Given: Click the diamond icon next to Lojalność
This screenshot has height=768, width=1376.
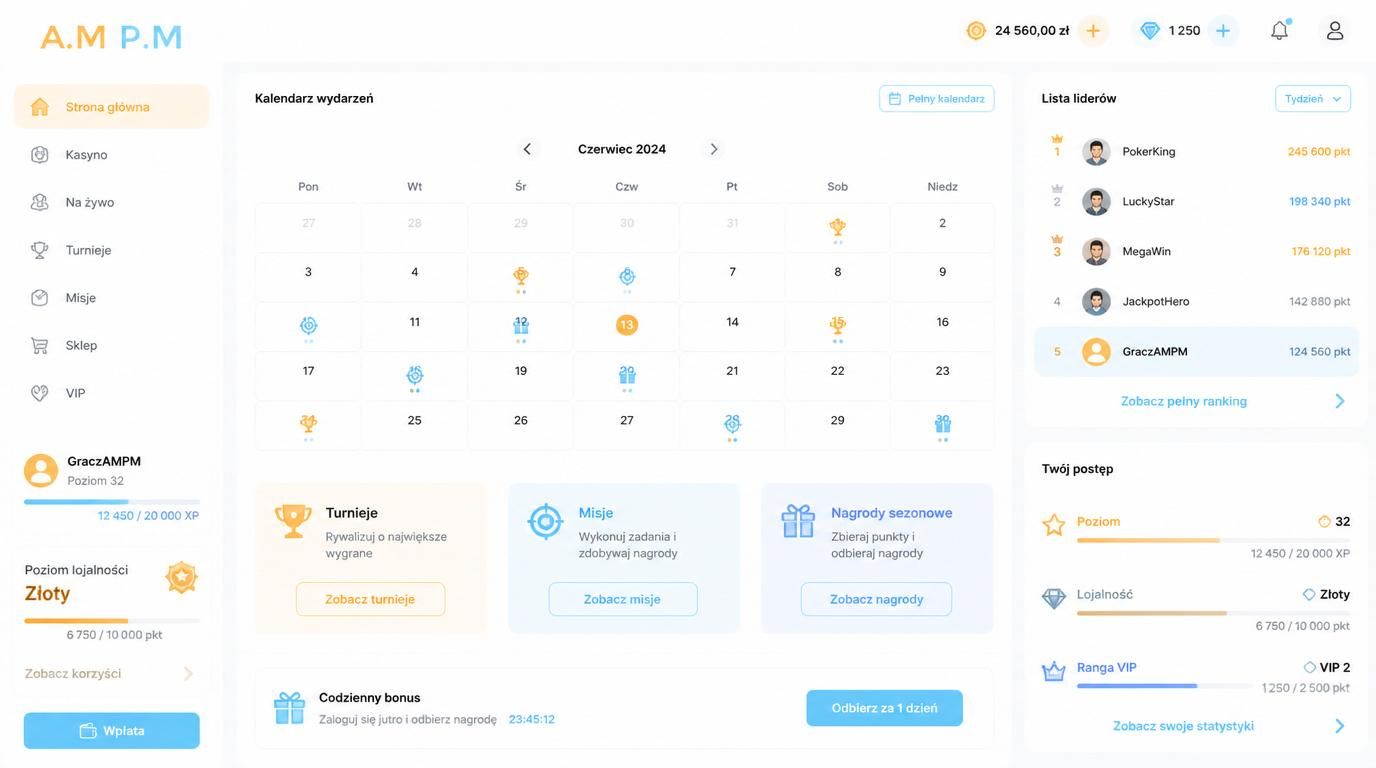Looking at the screenshot, I should (x=1054, y=598).
